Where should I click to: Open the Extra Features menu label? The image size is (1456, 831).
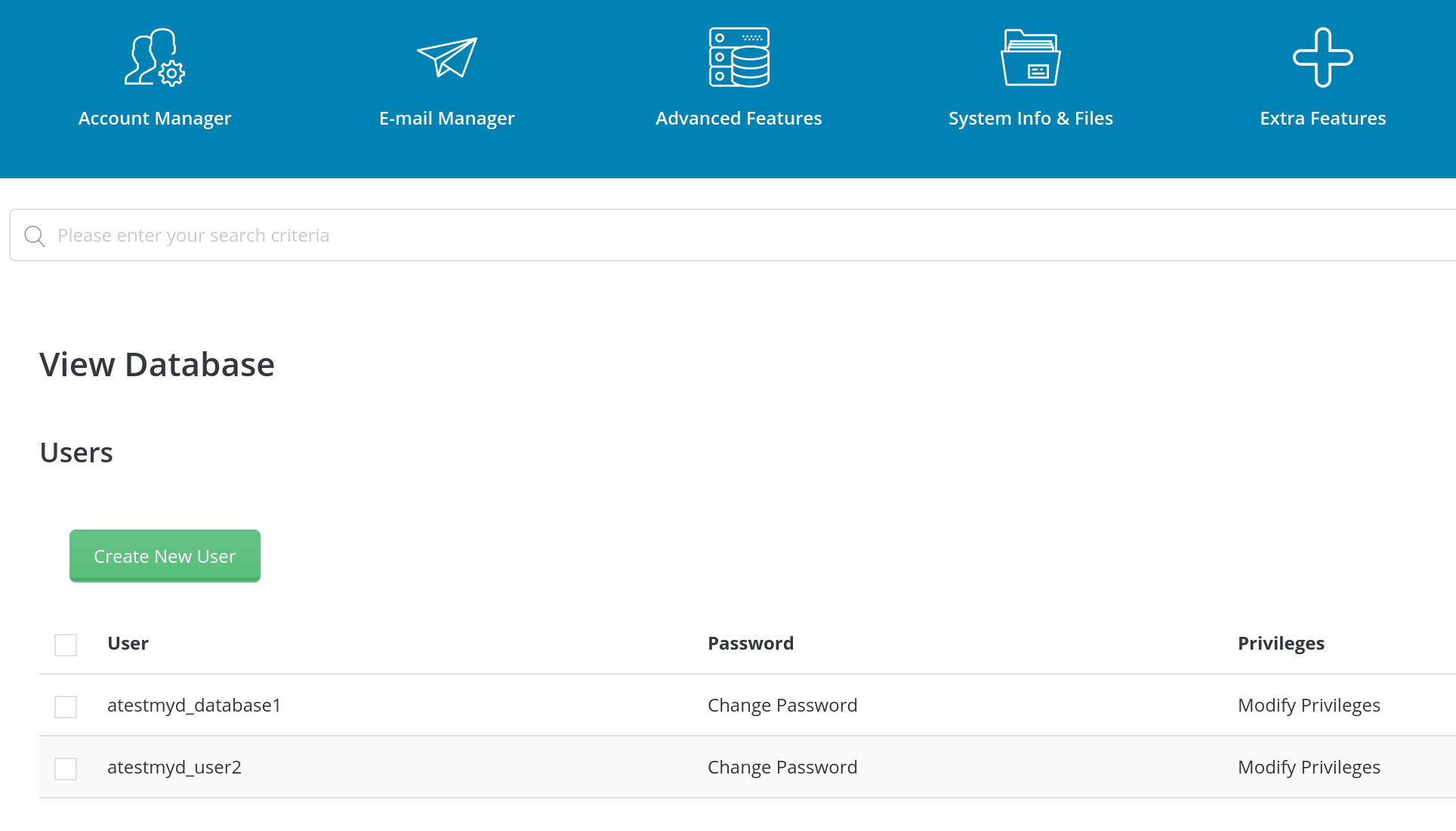click(1322, 119)
